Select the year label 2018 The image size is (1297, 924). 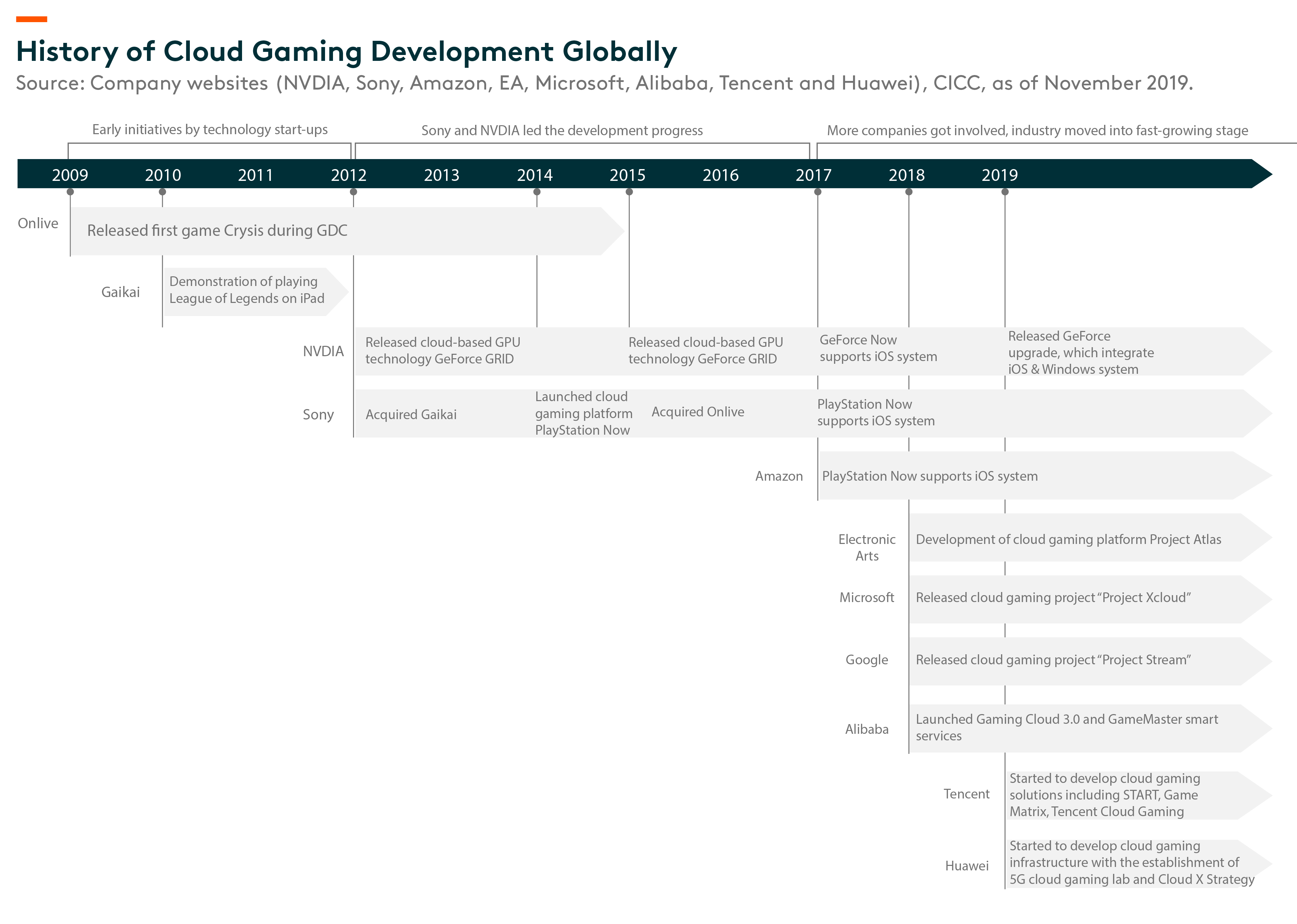(906, 175)
